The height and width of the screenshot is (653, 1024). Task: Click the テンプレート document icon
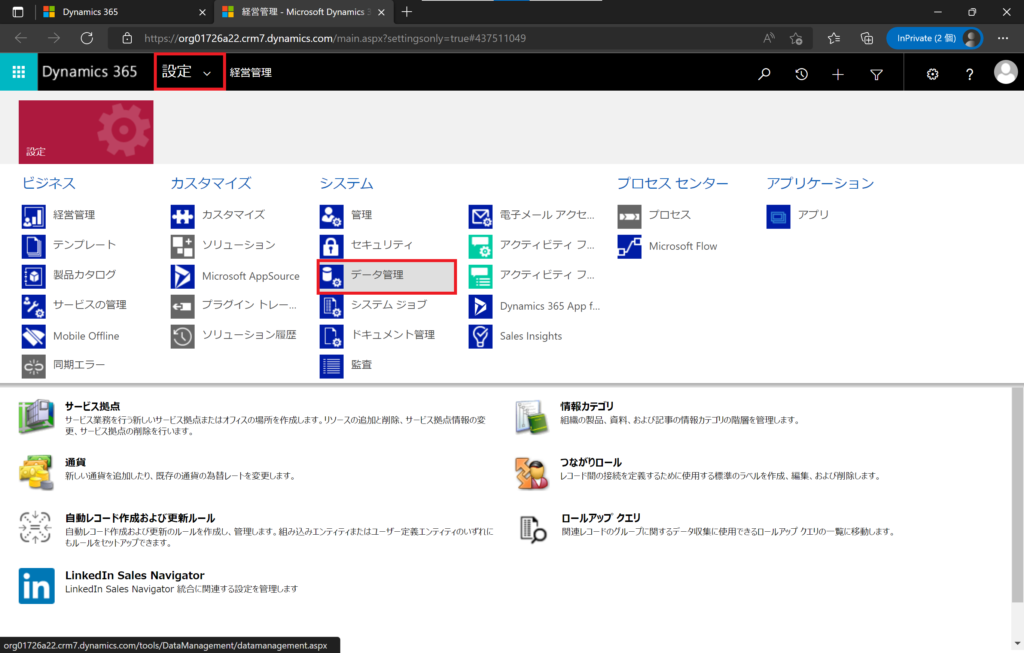tap(33, 246)
